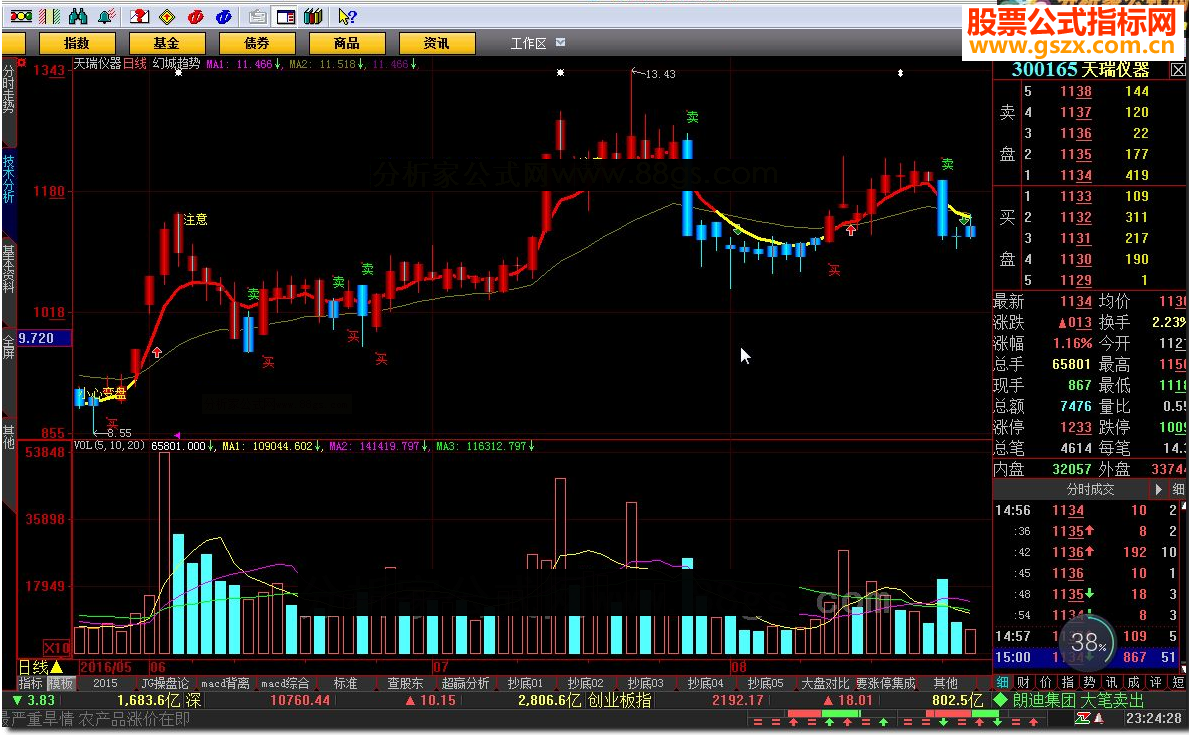The height and width of the screenshot is (735, 1189).
Task: Select the 价 tab in the quote panel footer
Action: (x=1046, y=682)
